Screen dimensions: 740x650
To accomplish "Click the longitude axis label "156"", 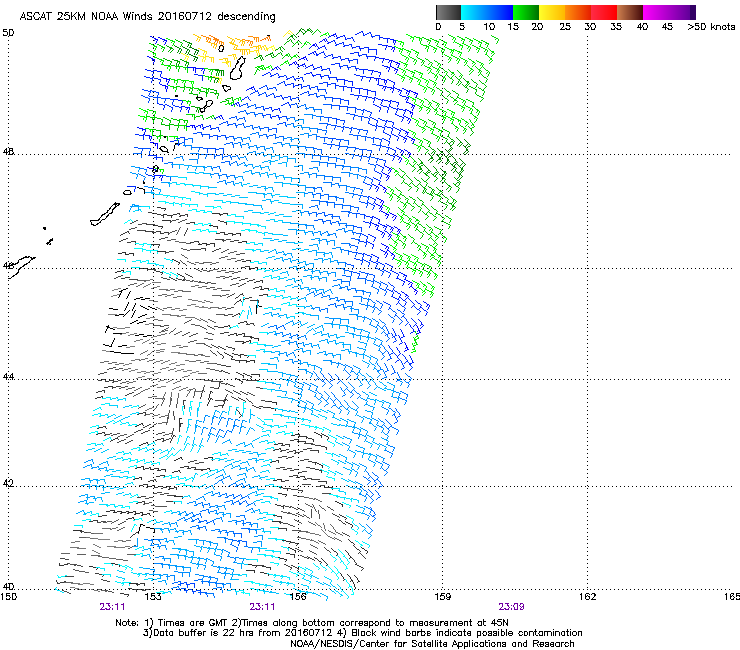I will click(x=298, y=596).
